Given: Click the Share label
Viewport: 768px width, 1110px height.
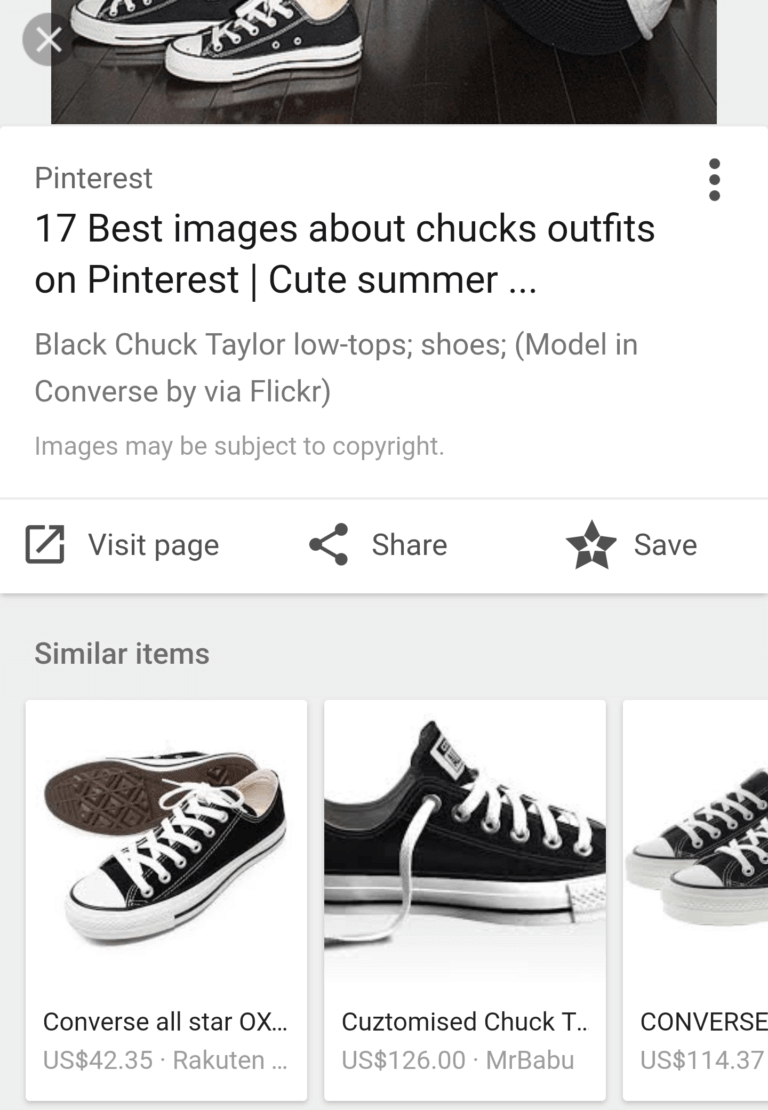Looking at the screenshot, I should tap(409, 544).
